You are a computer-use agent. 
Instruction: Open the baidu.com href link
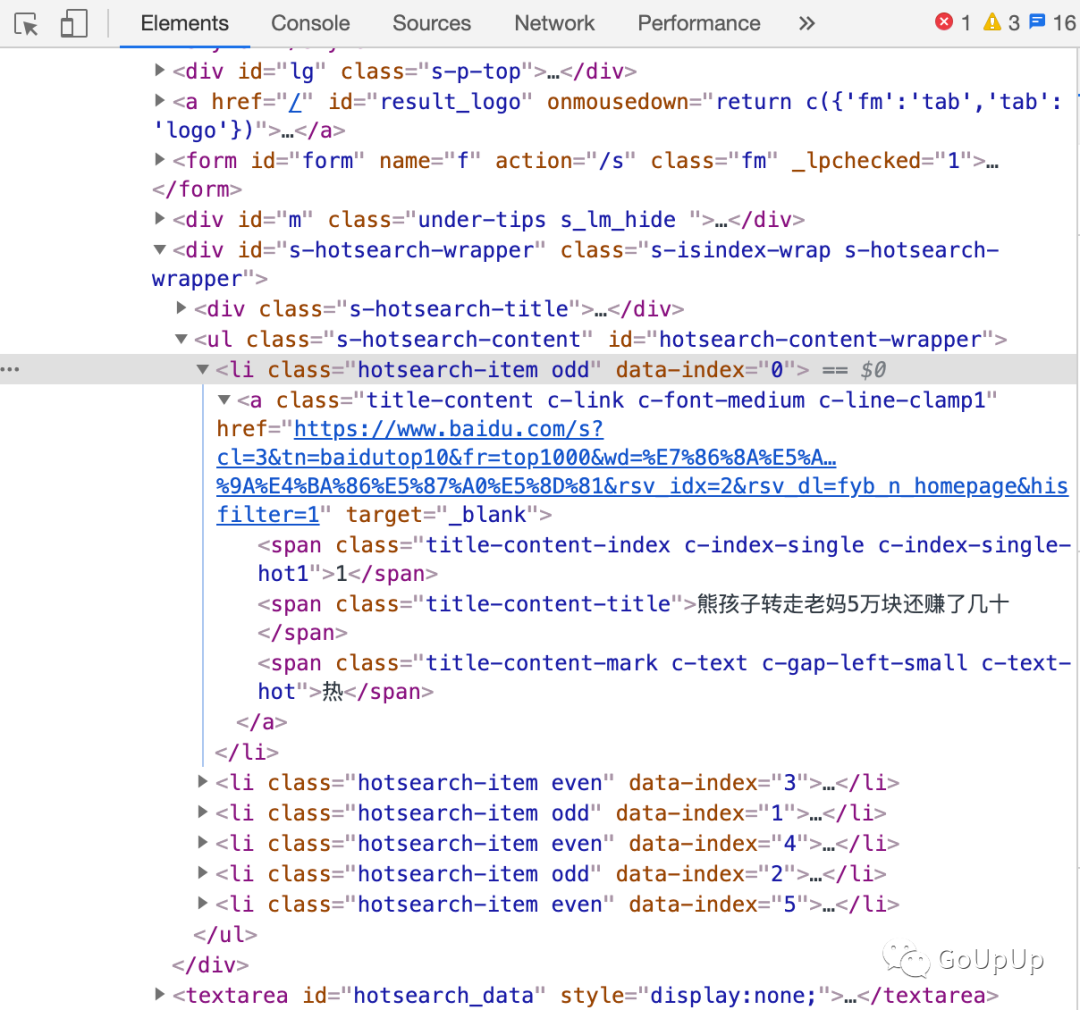tap(448, 430)
